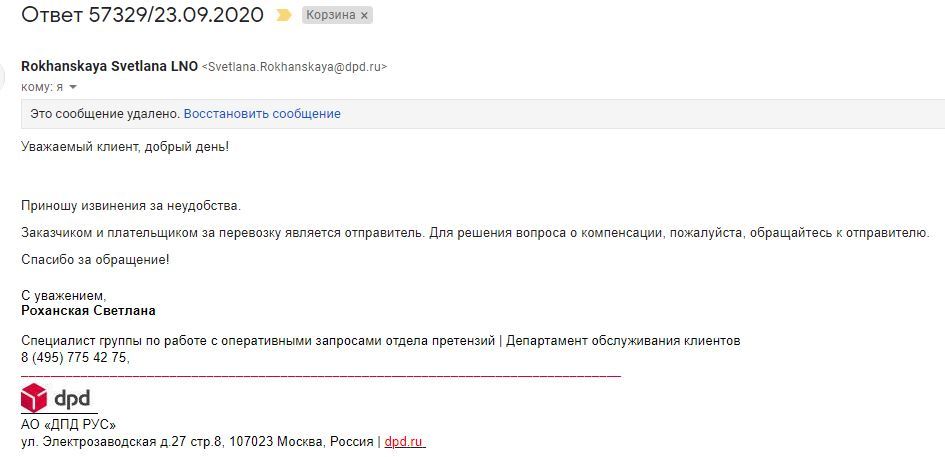Click the paragraph starting with Заказчиком и плательщиком
945x457 pixels.
point(475,233)
